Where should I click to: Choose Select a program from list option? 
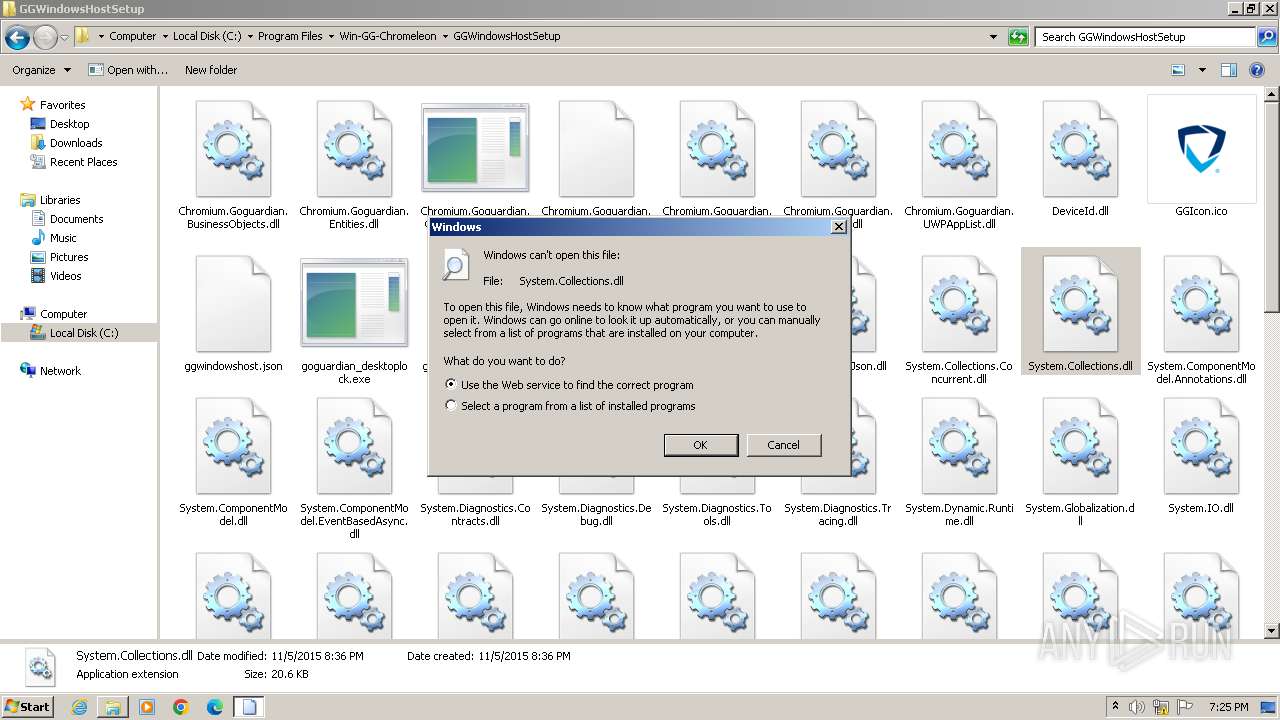point(570,406)
